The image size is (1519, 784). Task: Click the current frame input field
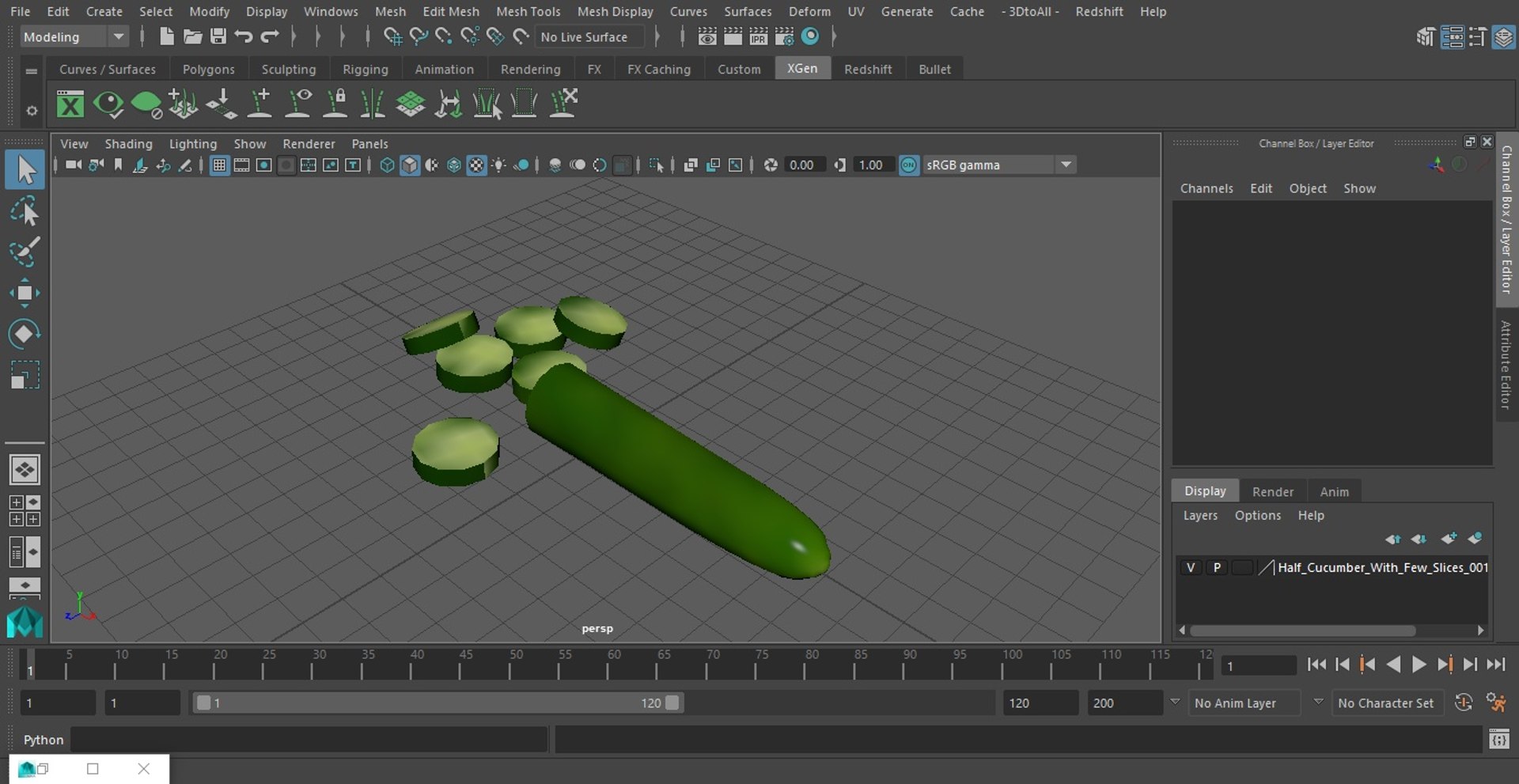1259,665
